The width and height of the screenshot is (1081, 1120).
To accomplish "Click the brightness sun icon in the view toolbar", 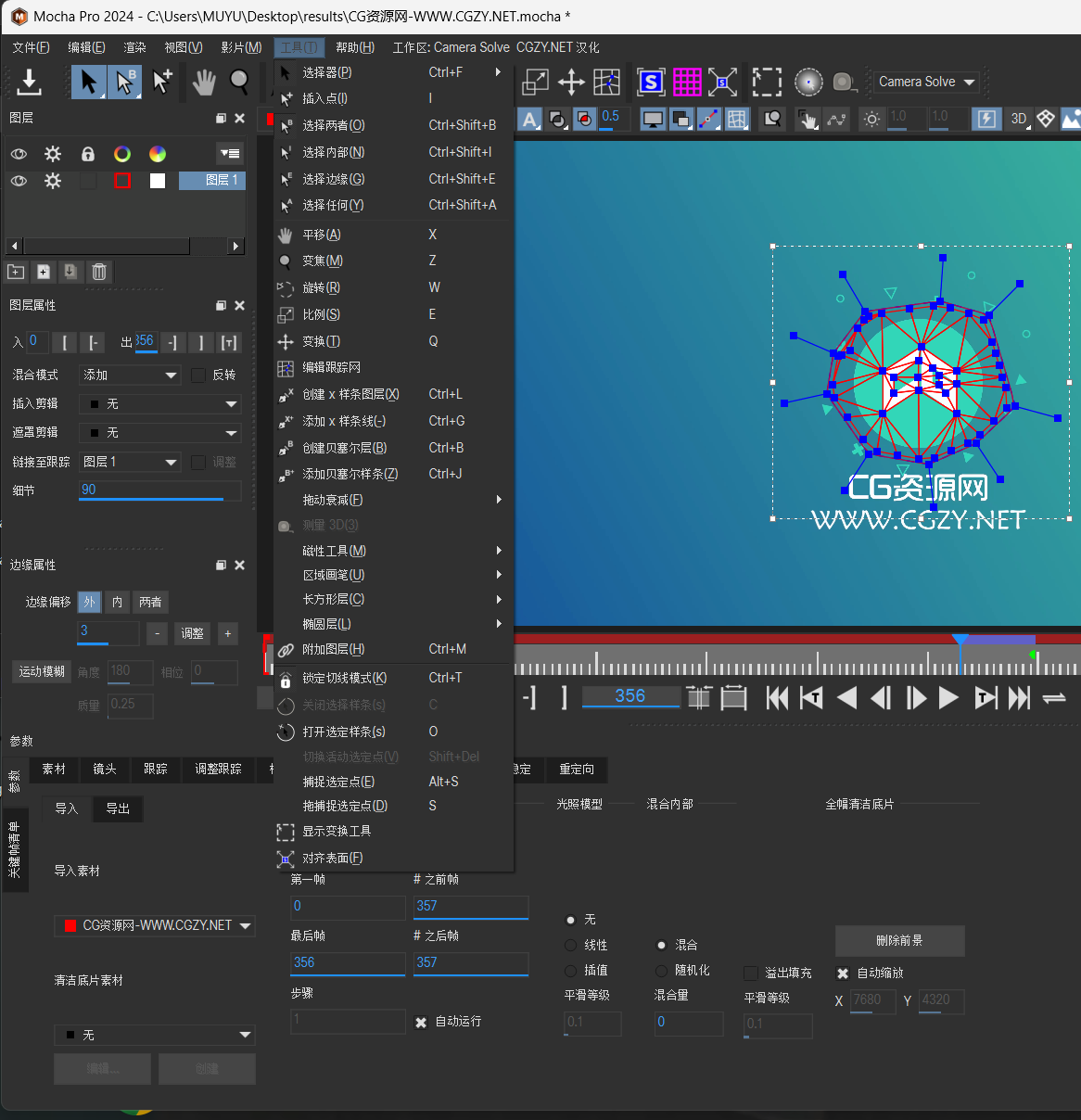I will click(871, 119).
